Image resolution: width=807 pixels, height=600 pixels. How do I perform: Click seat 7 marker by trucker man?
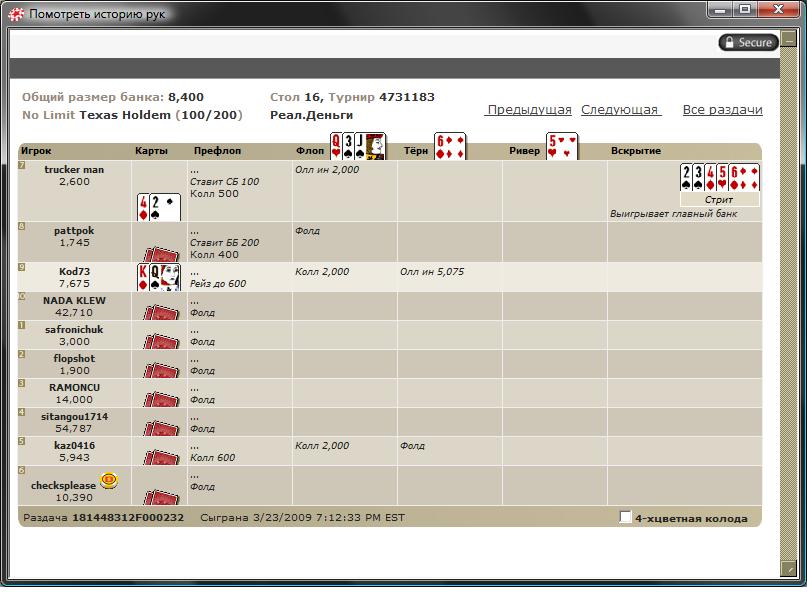click(x=22, y=165)
